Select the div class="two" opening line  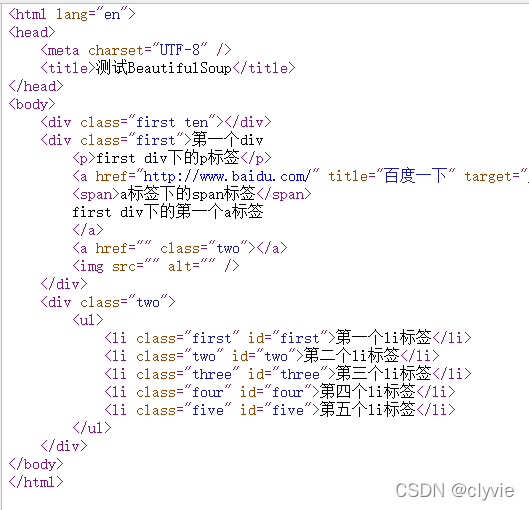[108, 302]
